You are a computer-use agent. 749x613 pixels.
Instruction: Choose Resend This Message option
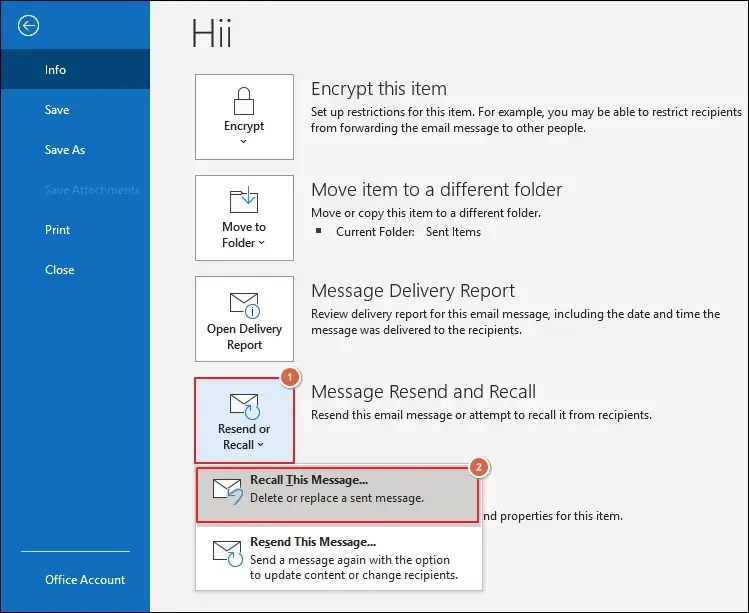click(x=339, y=558)
